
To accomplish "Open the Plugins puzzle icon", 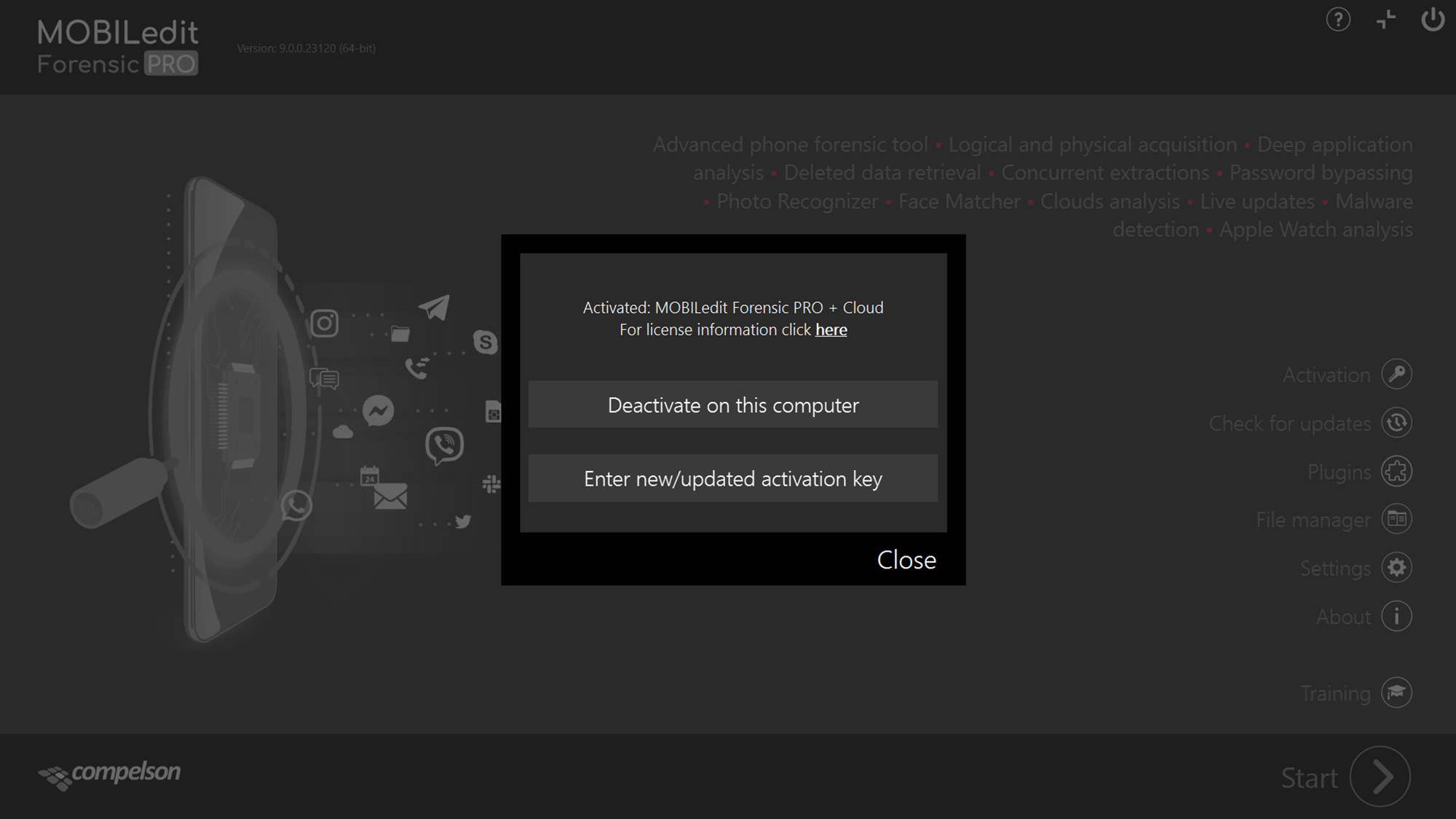I will point(1396,471).
